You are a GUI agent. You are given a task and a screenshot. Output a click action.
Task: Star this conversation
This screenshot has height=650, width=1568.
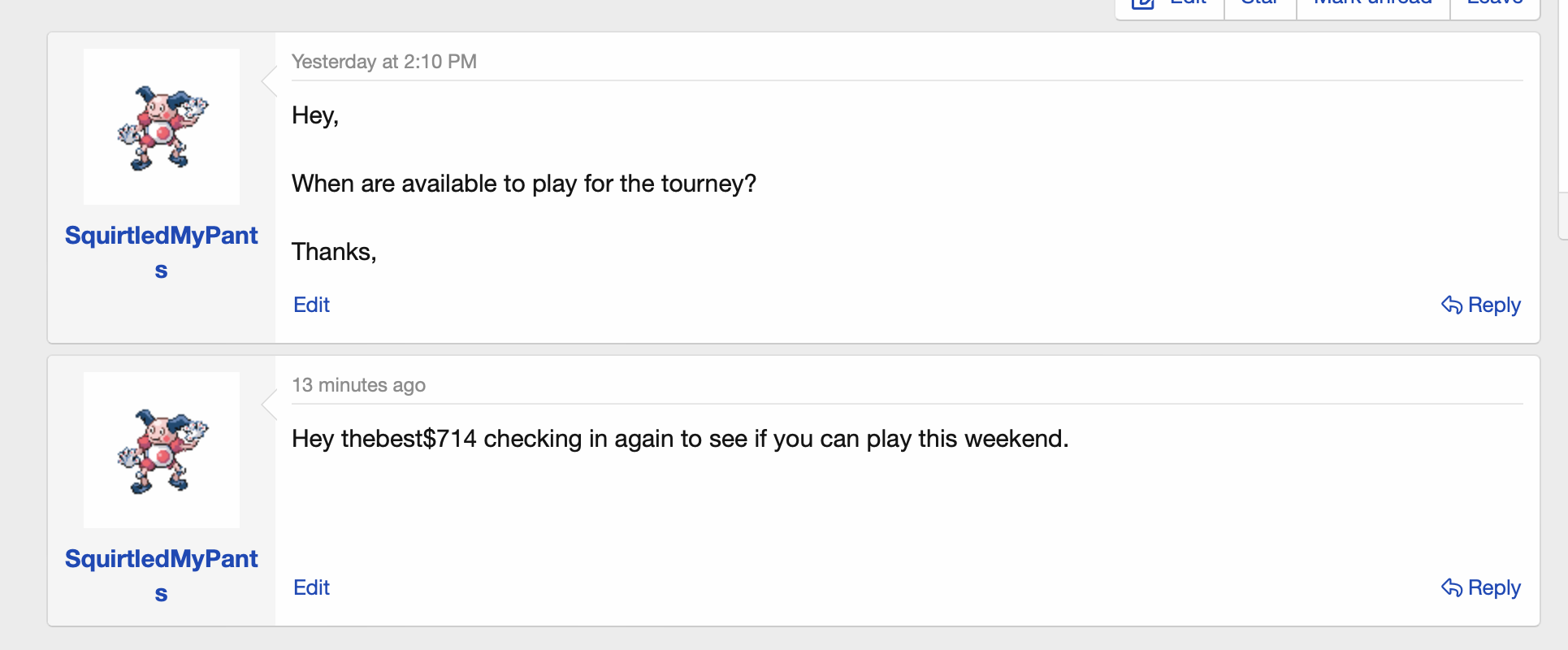pos(1260,3)
